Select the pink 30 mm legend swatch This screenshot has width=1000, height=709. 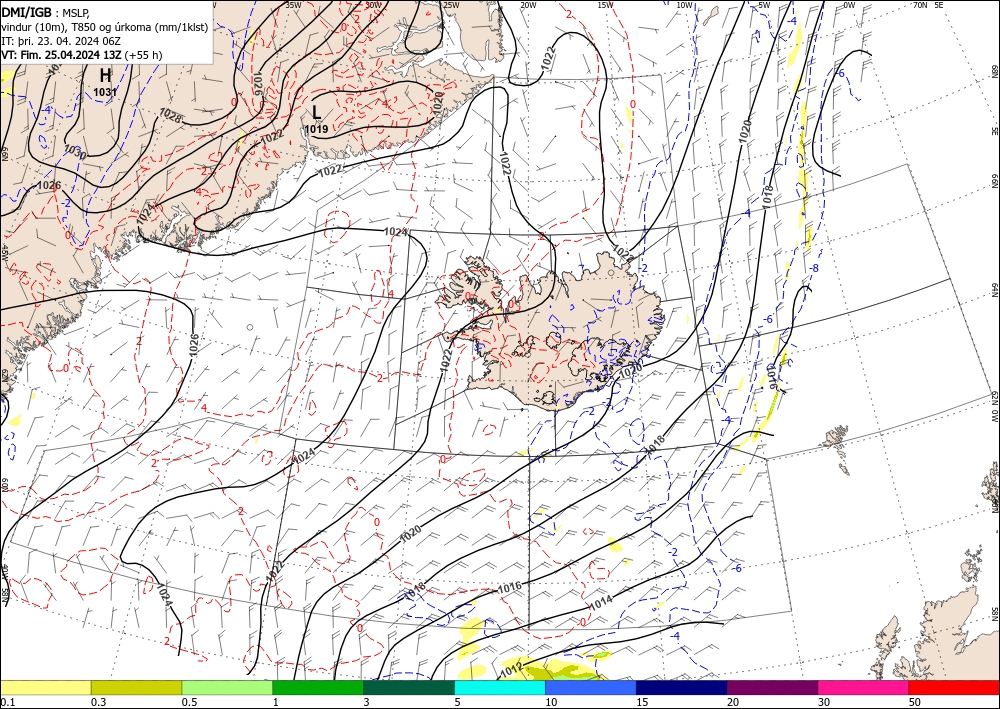864,687
